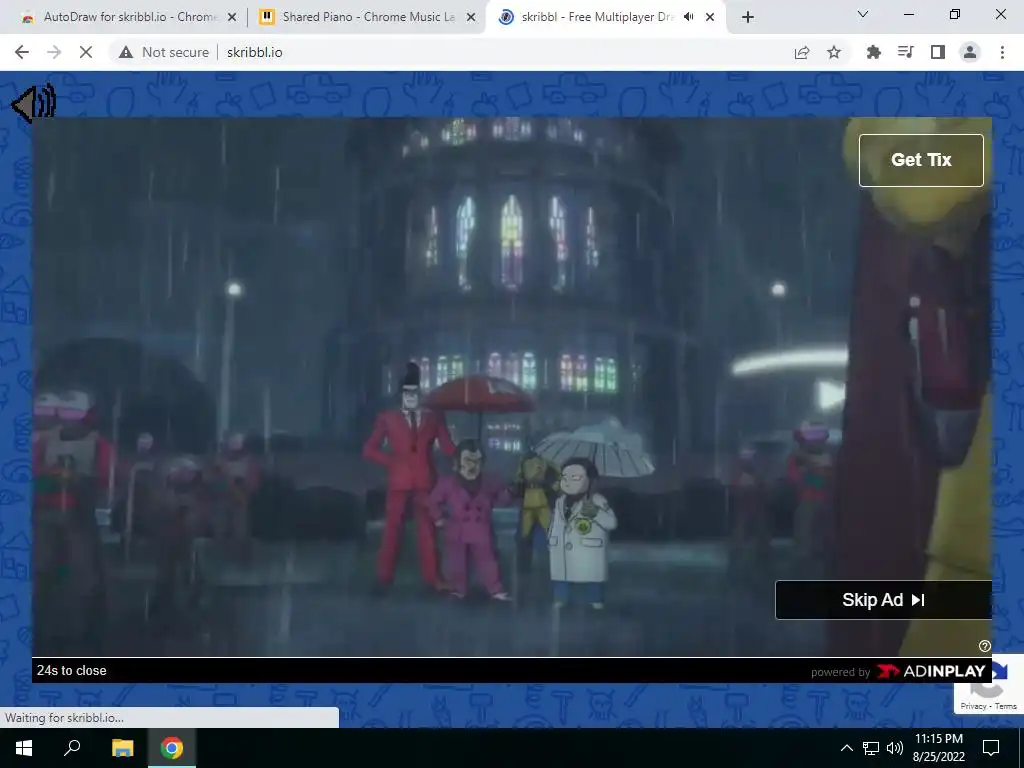Click the Get Tix button
This screenshot has height=768, width=1024.
921,160
